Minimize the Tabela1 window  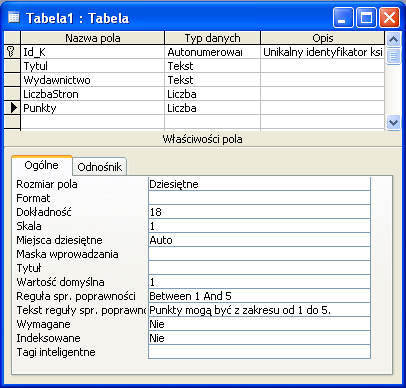pos(343,17)
